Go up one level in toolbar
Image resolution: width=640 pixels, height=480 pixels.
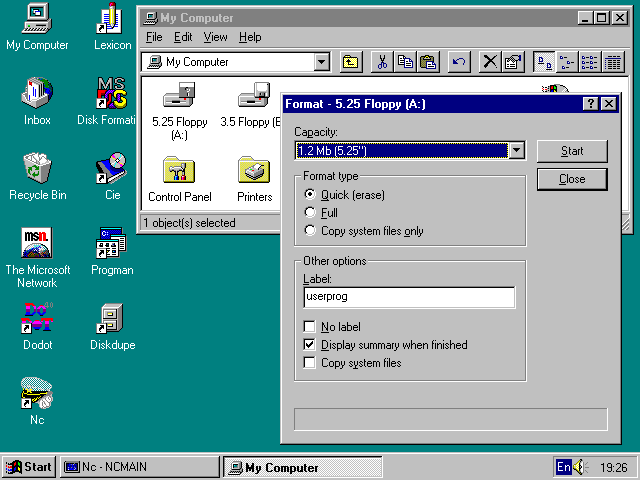351,62
